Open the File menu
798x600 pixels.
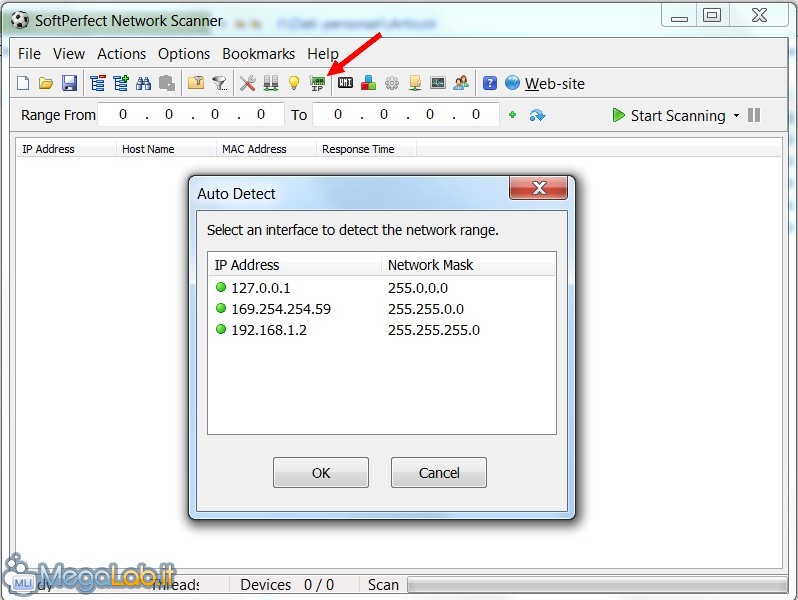29,53
